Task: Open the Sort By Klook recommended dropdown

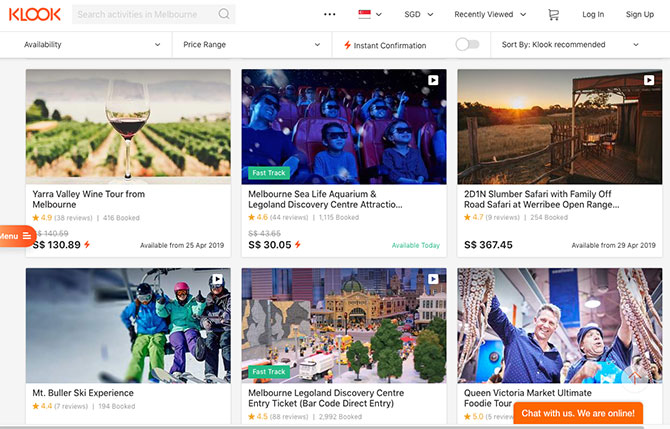Action: point(570,44)
